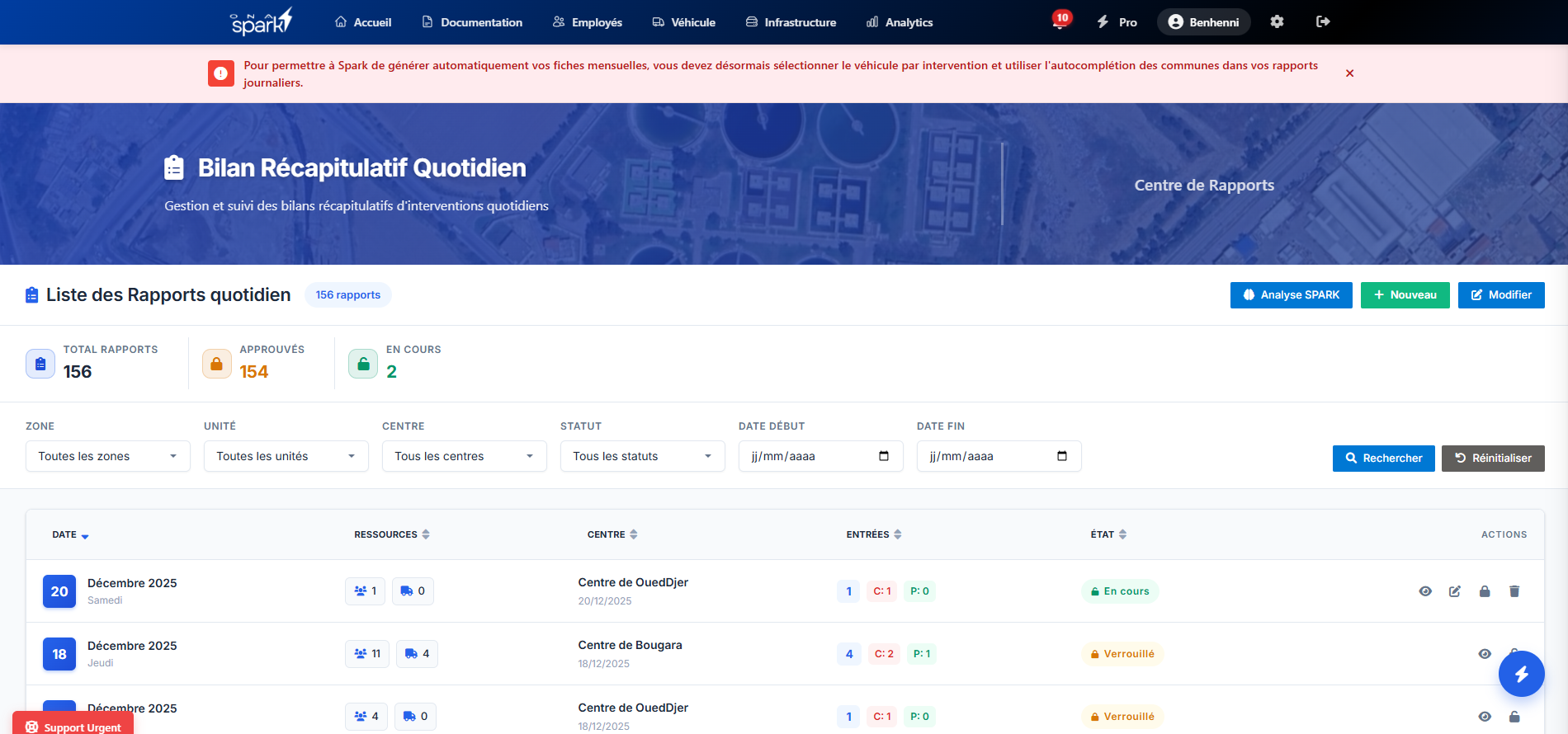Dismiss the red alert banner

[x=1349, y=73]
